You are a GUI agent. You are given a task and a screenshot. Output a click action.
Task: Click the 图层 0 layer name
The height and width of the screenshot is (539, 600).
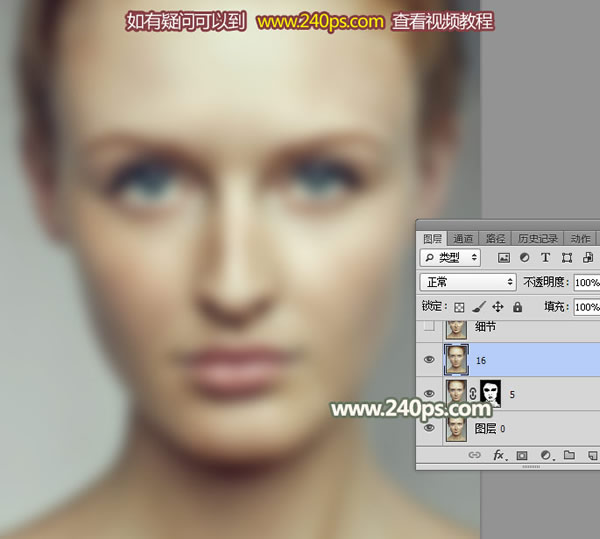click(x=490, y=428)
